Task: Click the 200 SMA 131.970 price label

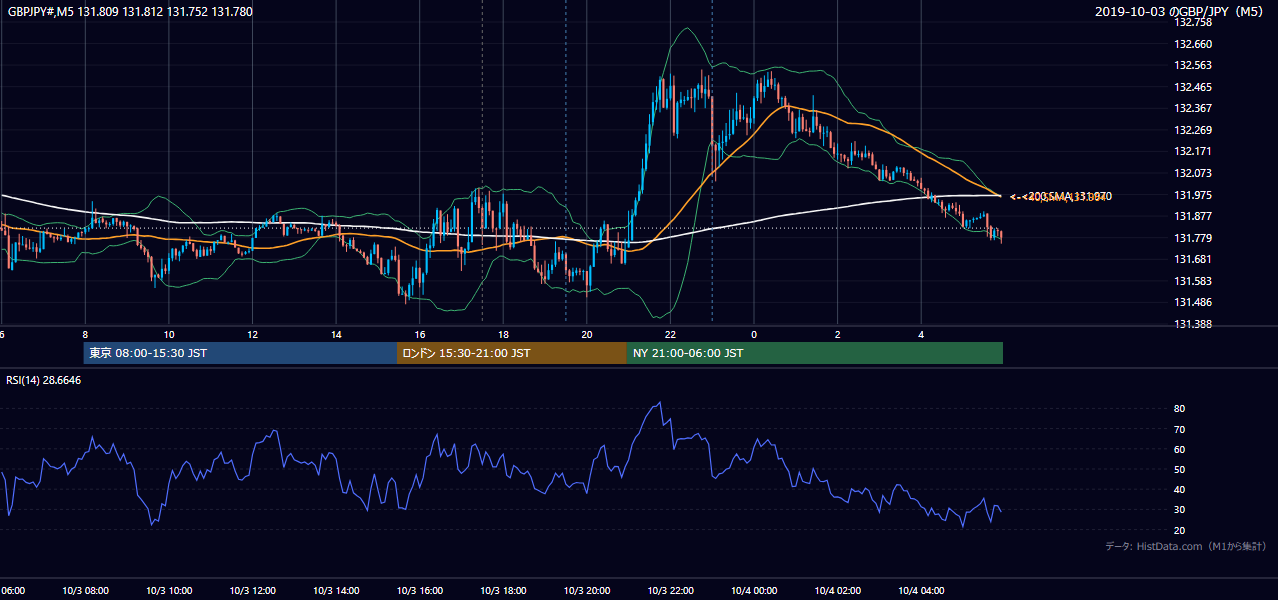Action: coord(1069,196)
